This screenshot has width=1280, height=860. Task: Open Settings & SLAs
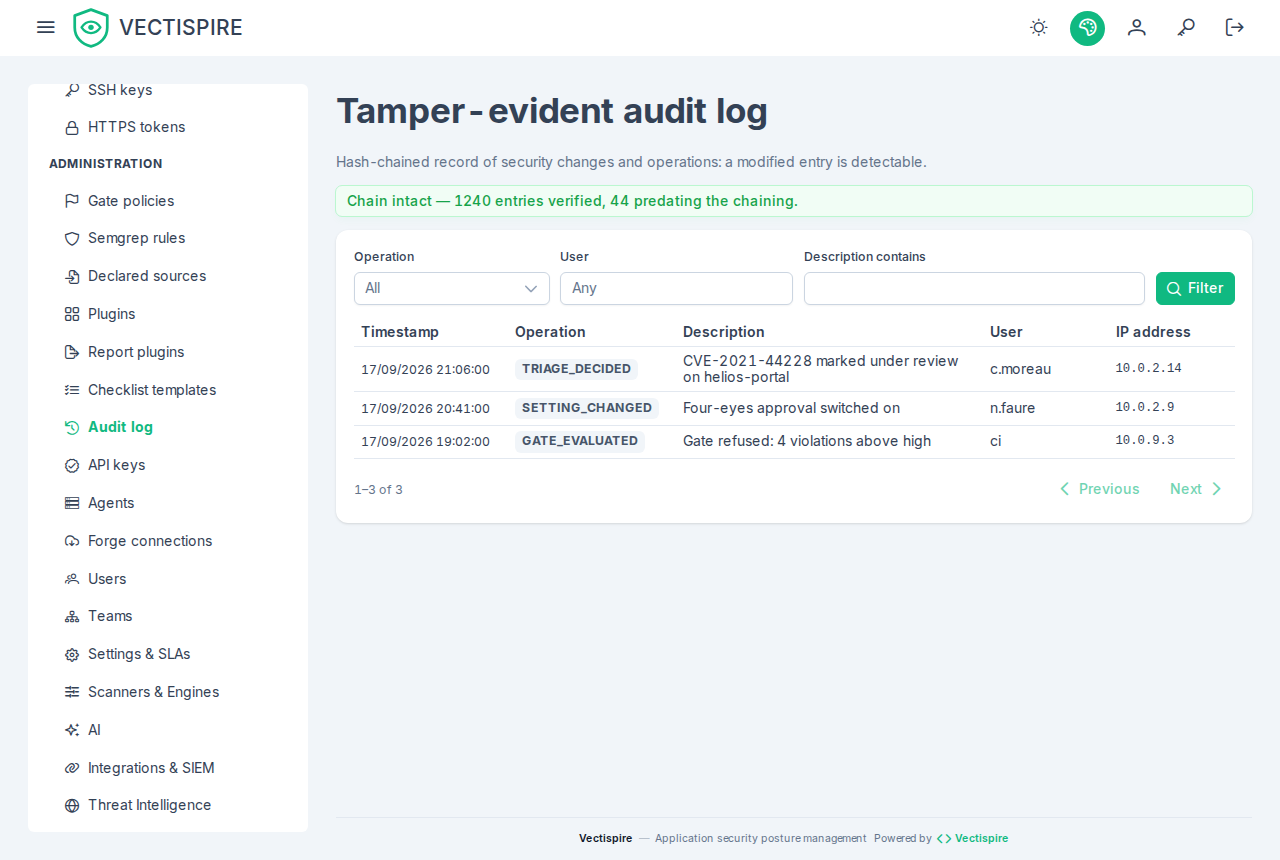coord(168,654)
